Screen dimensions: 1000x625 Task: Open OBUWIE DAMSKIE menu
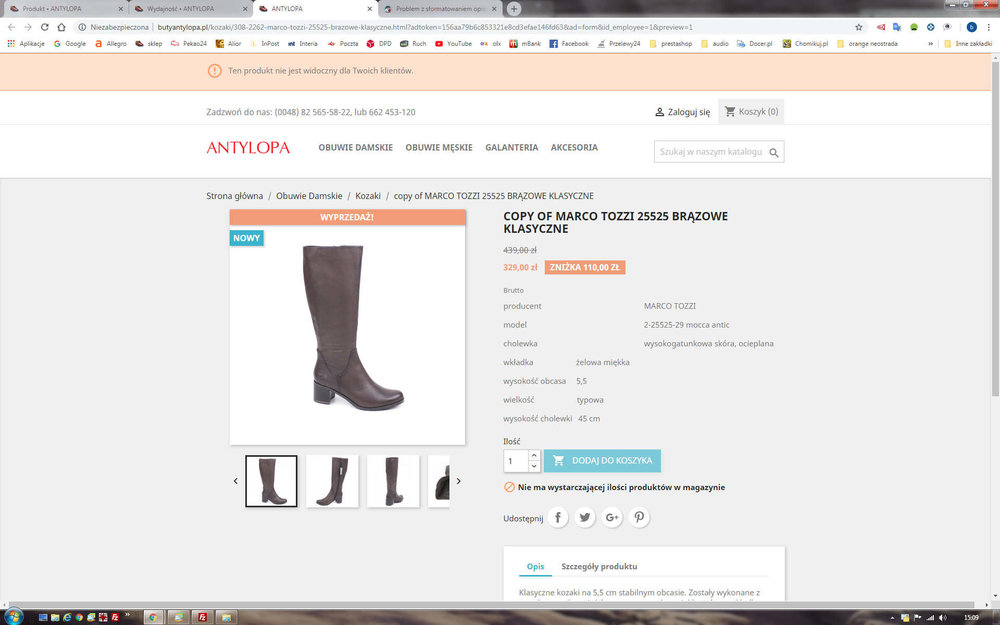pyautogui.click(x=355, y=147)
